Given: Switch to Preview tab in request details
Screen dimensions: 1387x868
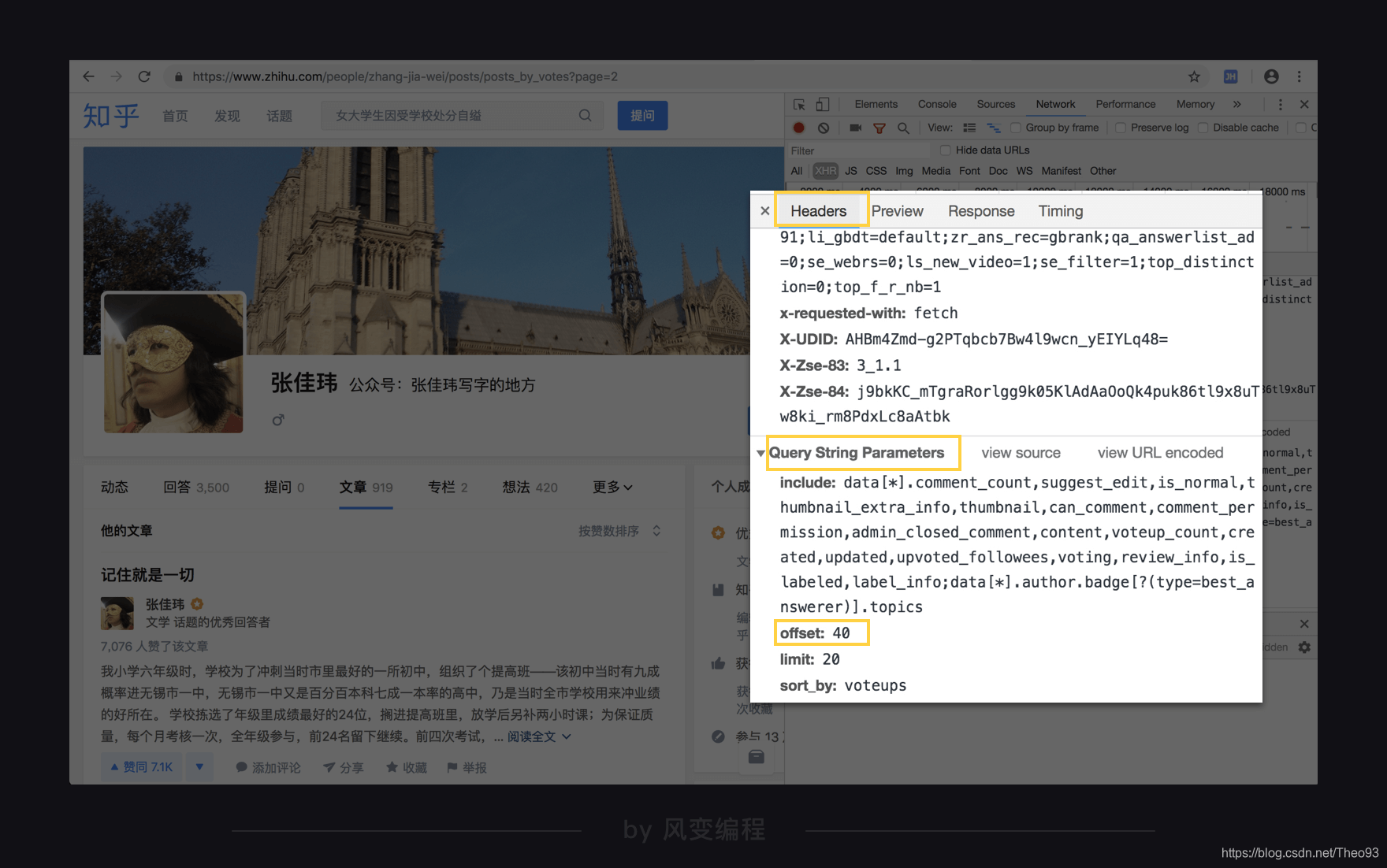Looking at the screenshot, I should tap(897, 211).
